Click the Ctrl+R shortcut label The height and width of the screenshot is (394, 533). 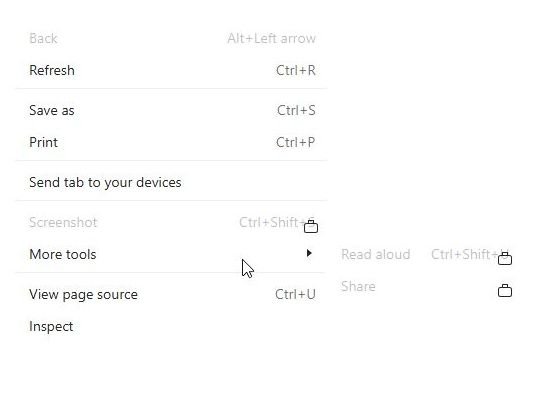[x=296, y=70]
